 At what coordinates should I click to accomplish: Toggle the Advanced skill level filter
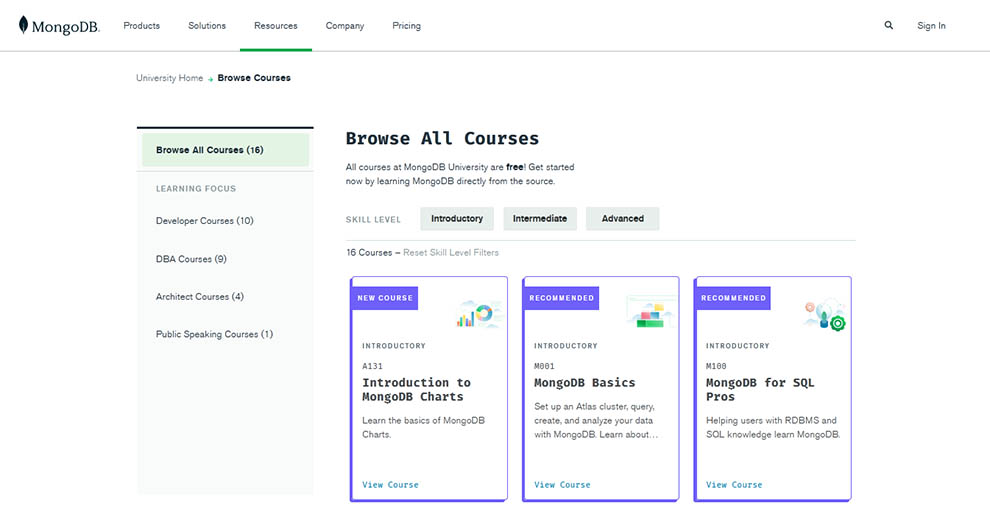click(x=623, y=218)
